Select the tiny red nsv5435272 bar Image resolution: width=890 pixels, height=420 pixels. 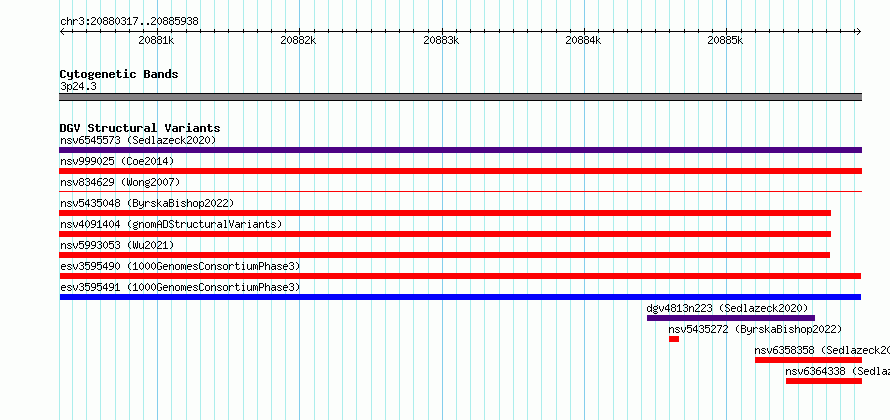(674, 339)
